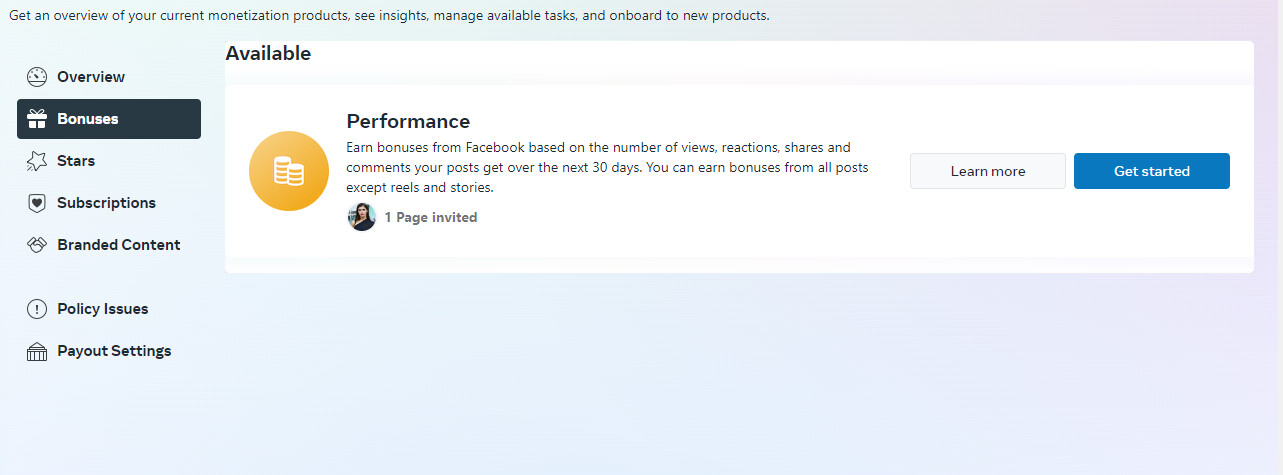Click the Performance bonus title

[408, 121]
